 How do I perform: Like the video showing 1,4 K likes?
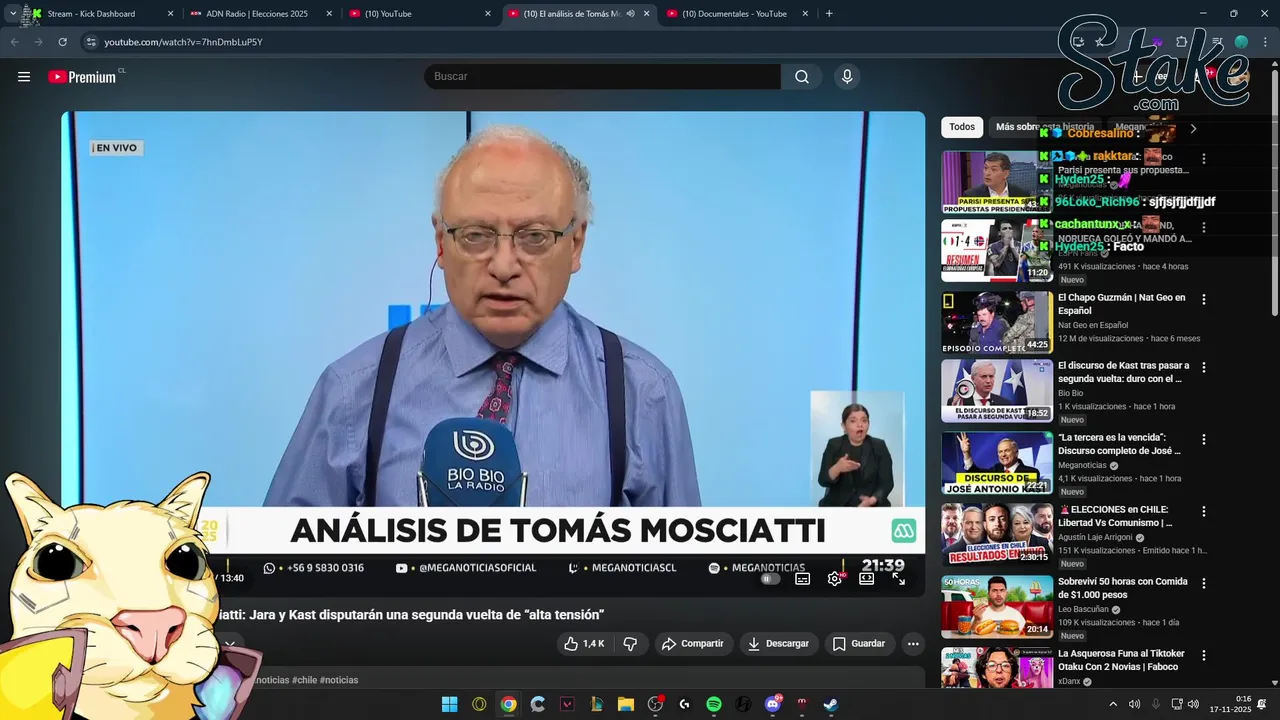point(584,644)
